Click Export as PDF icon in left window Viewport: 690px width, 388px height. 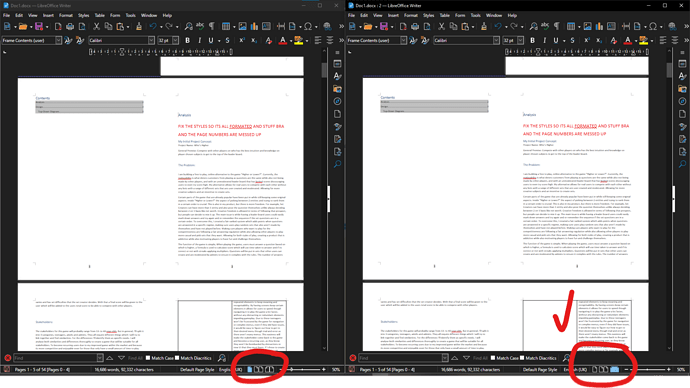(58, 27)
